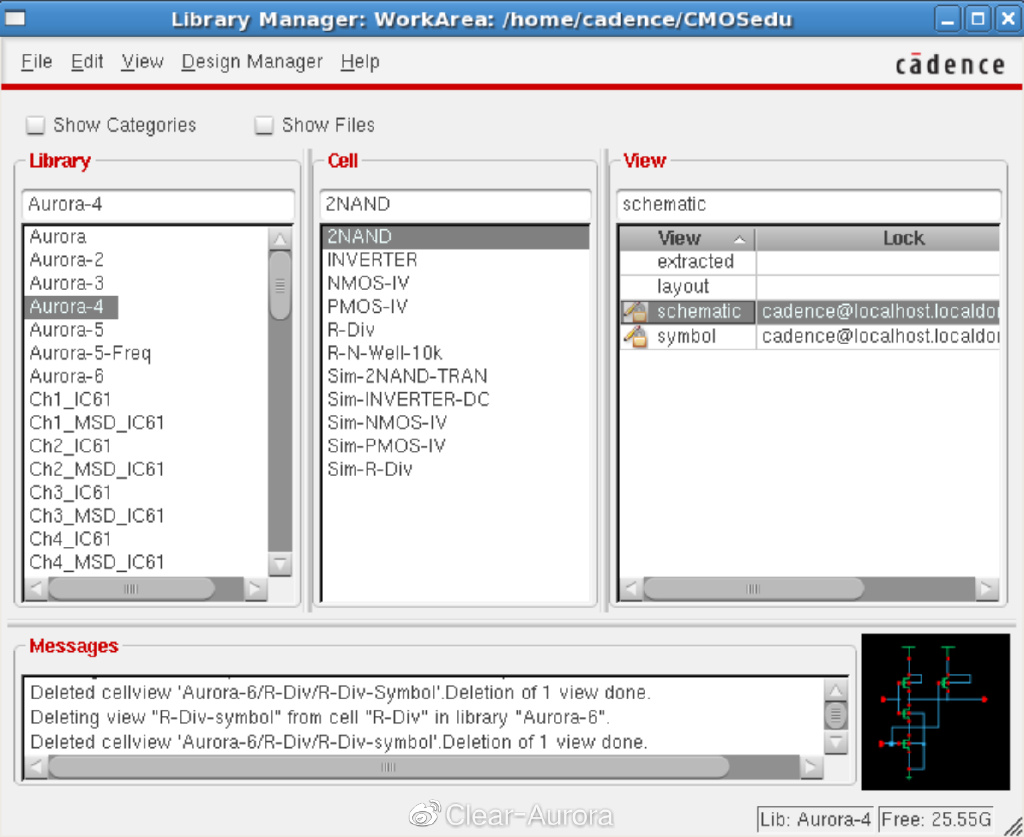Image resolution: width=1024 pixels, height=837 pixels.
Task: Click the Messages horizontal scrollbar thumb
Action: 389,767
